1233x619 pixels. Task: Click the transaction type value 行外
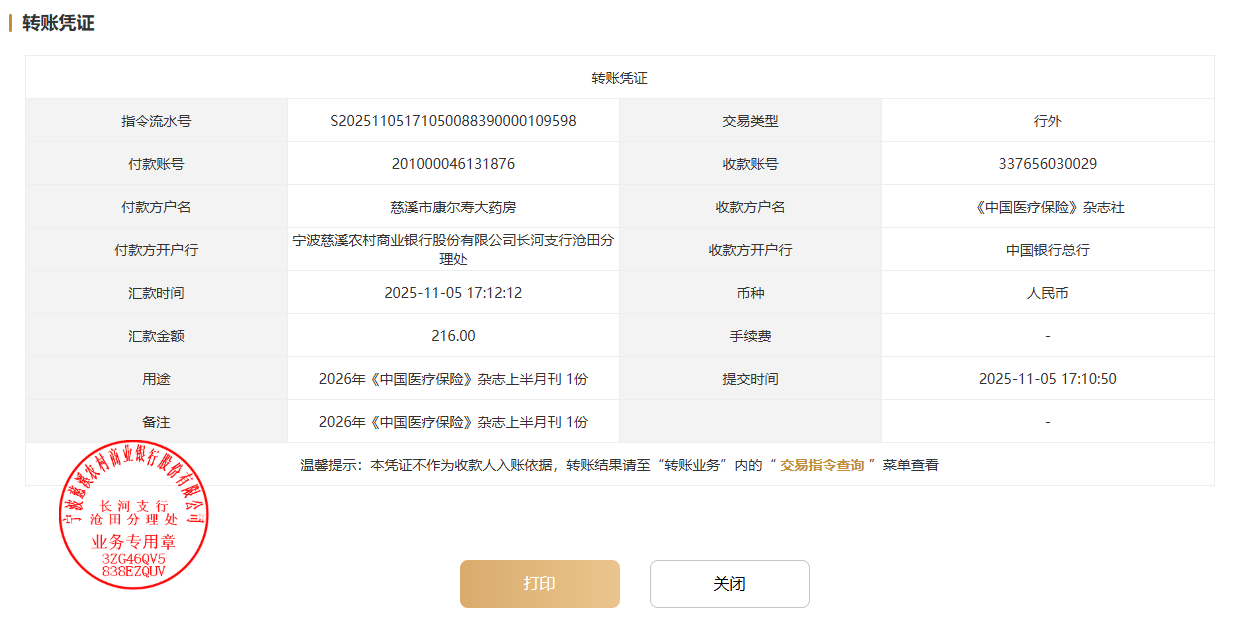1047,121
